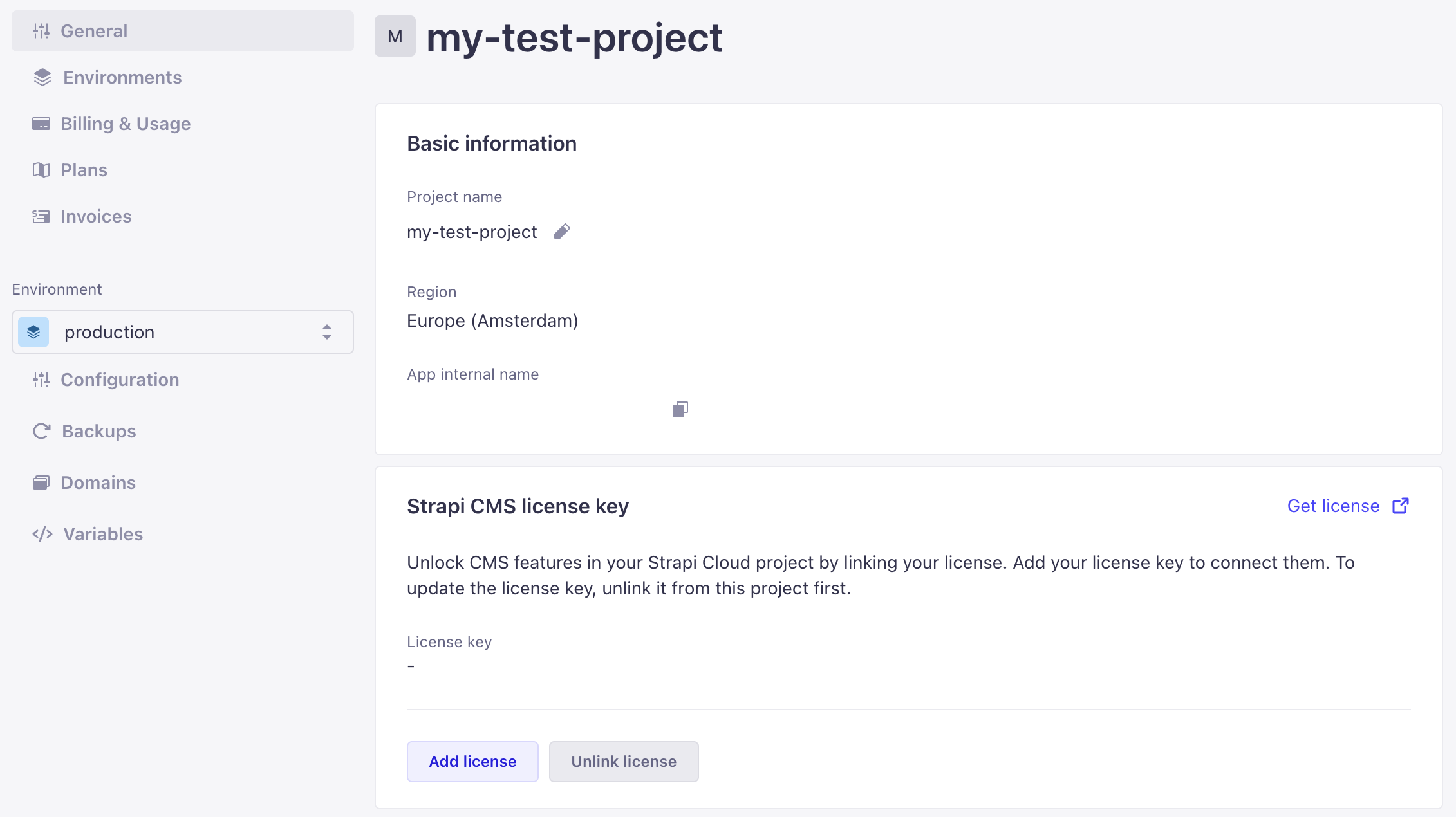Screen dimensions: 1456x817
Task: Click the Domains browser icon
Action: (41, 482)
